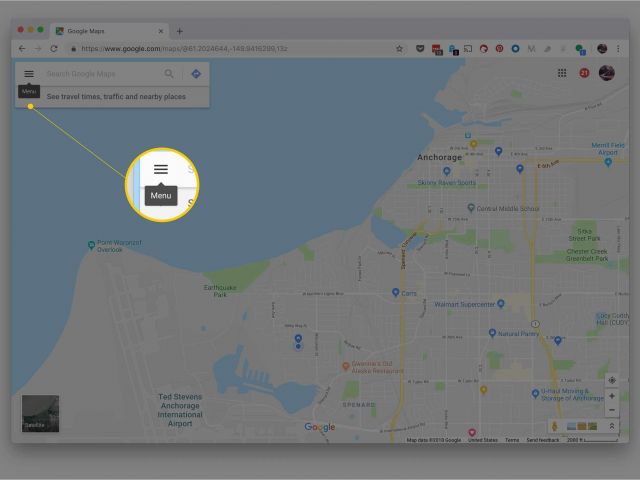The image size is (640, 480).
Task: Open directions with the blue arrow icon
Action: (196, 73)
